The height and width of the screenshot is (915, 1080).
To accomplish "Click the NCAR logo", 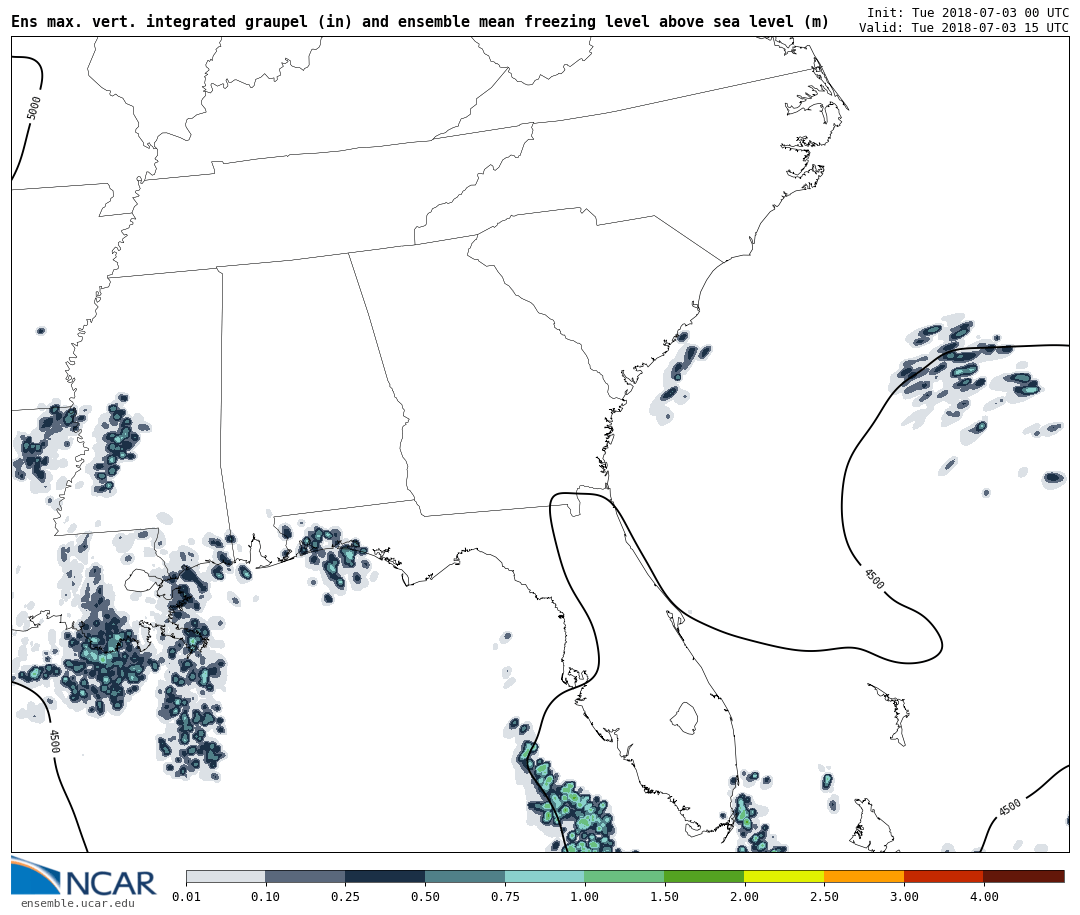I will (x=83, y=877).
